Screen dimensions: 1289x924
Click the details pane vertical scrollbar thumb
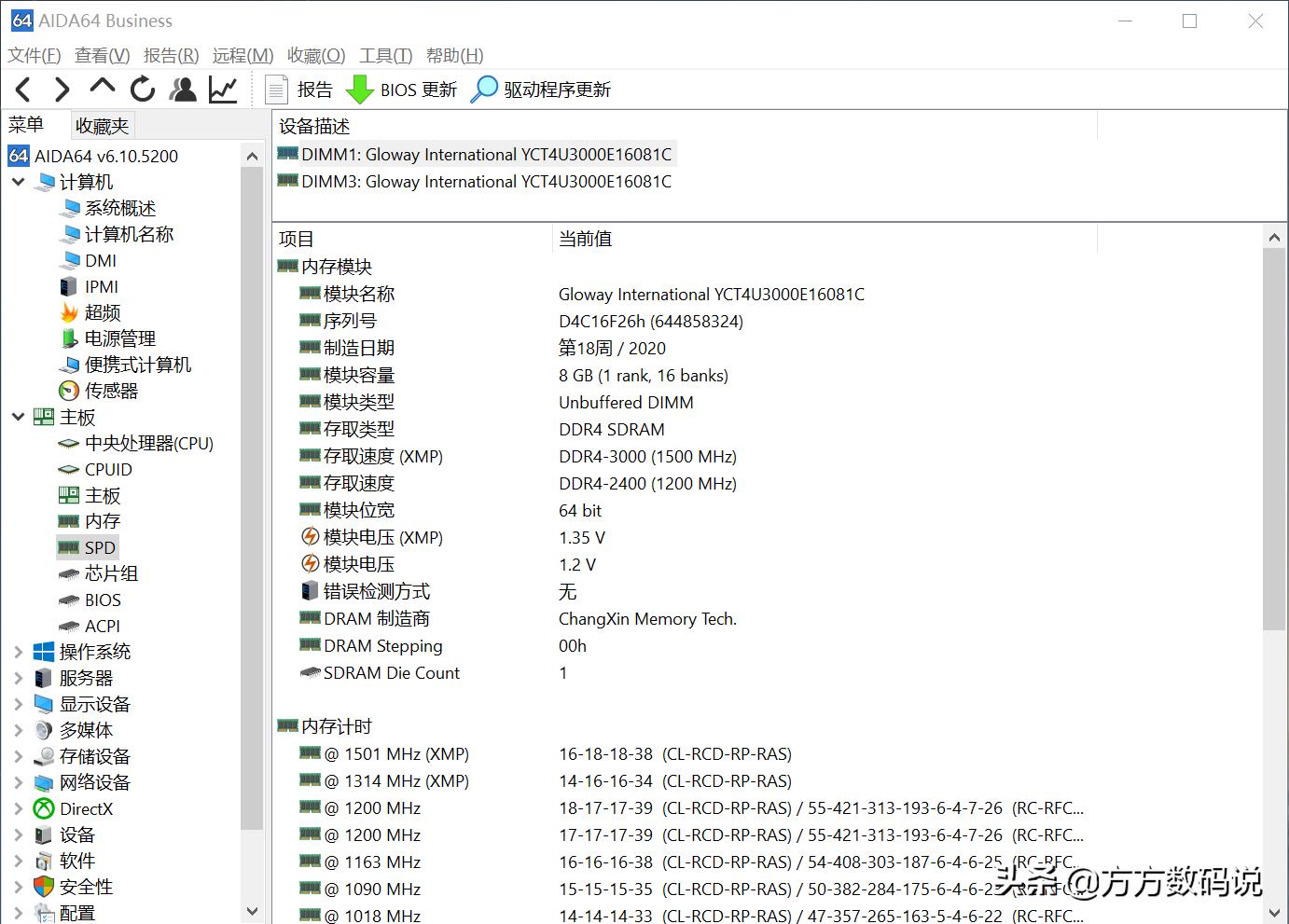coord(1274,439)
